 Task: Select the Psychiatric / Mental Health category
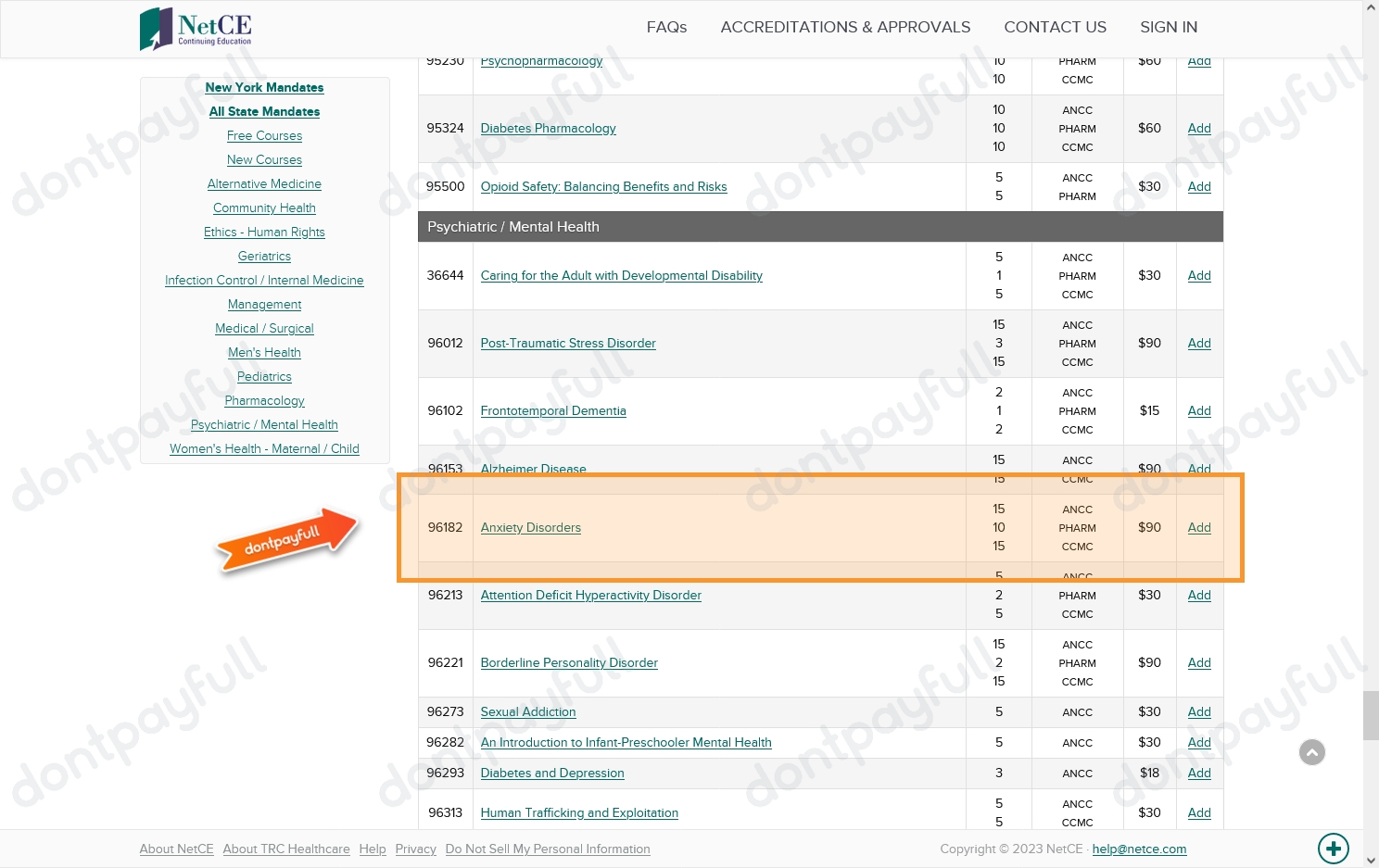pos(264,424)
